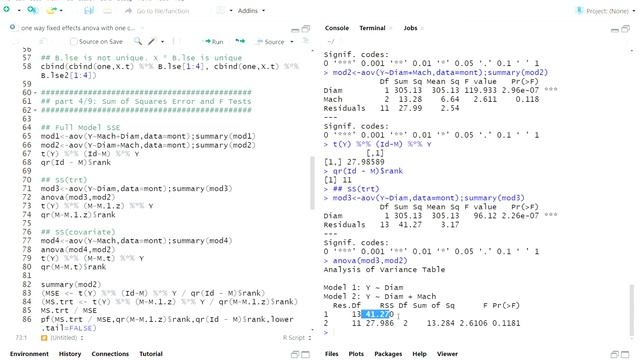Image resolution: width=640 pixels, height=360 pixels.
Task: Click the Create Project icon
Action: click(x=32, y=10)
